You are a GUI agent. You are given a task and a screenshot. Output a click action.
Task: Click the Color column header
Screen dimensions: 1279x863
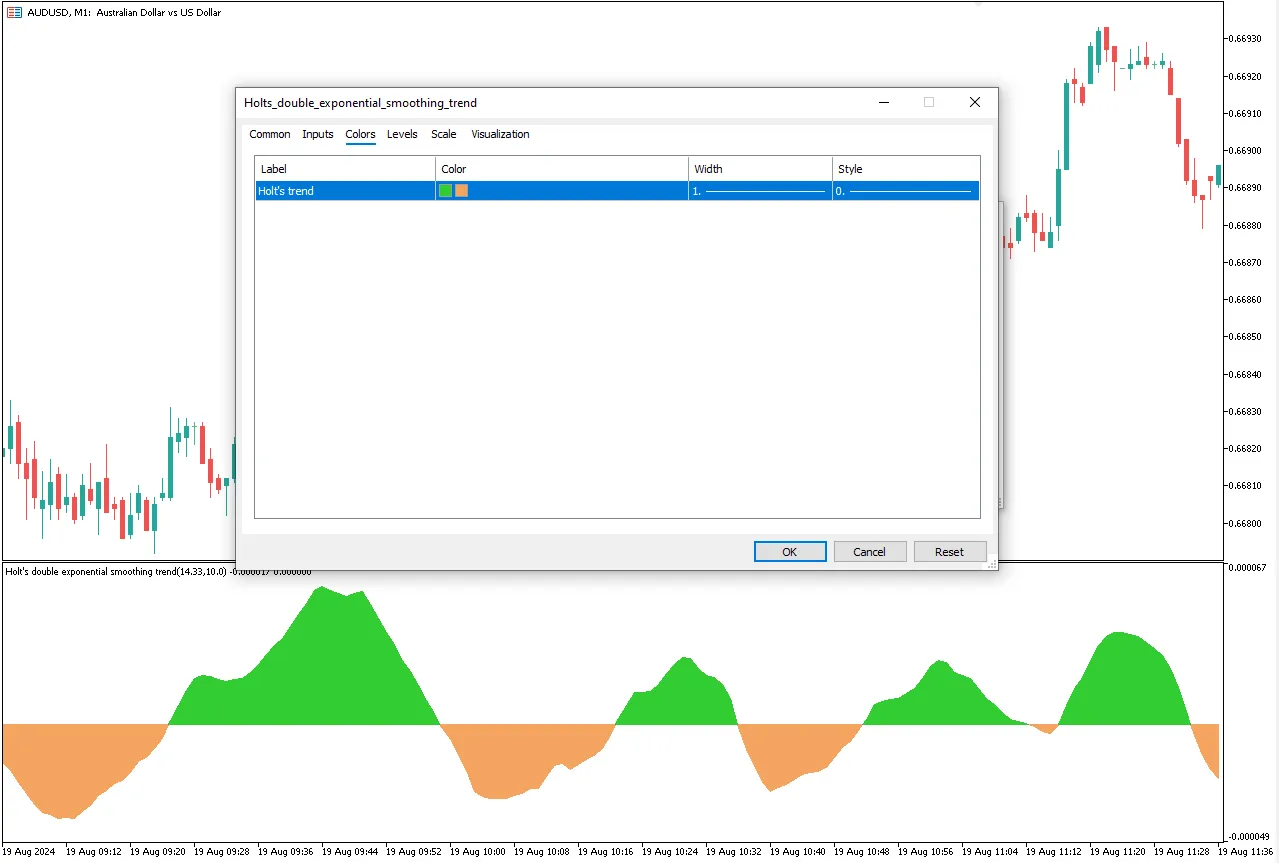pyautogui.click(x=561, y=169)
